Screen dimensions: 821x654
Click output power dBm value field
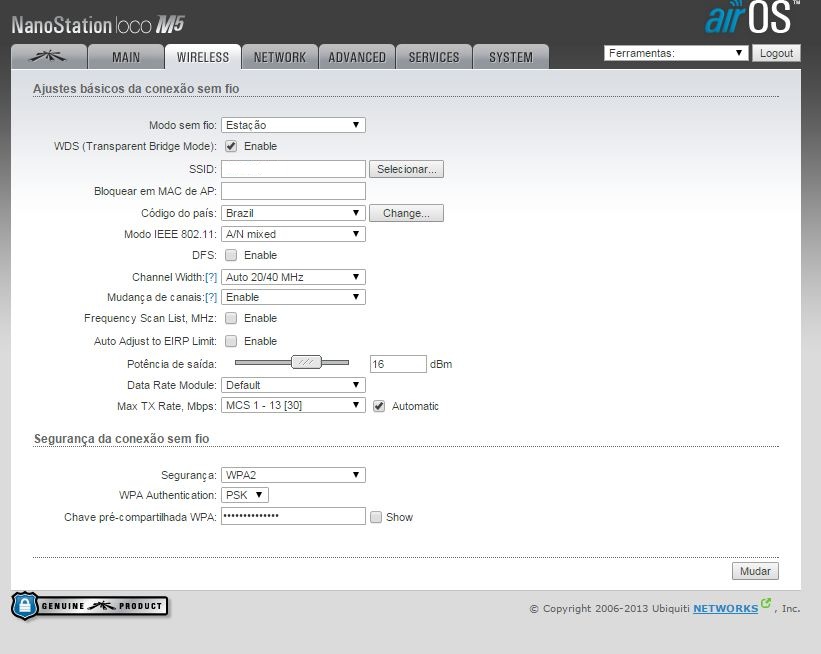398,364
